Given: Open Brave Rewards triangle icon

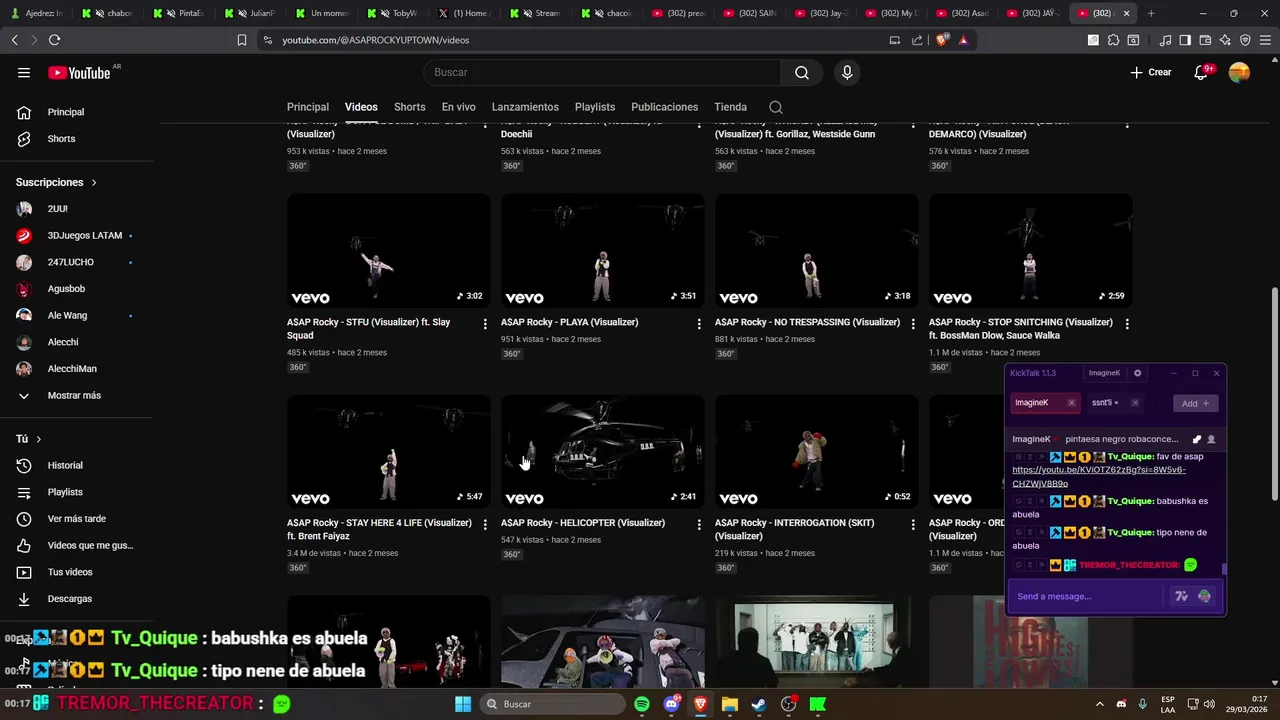Looking at the screenshot, I should pyautogui.click(x=963, y=40).
